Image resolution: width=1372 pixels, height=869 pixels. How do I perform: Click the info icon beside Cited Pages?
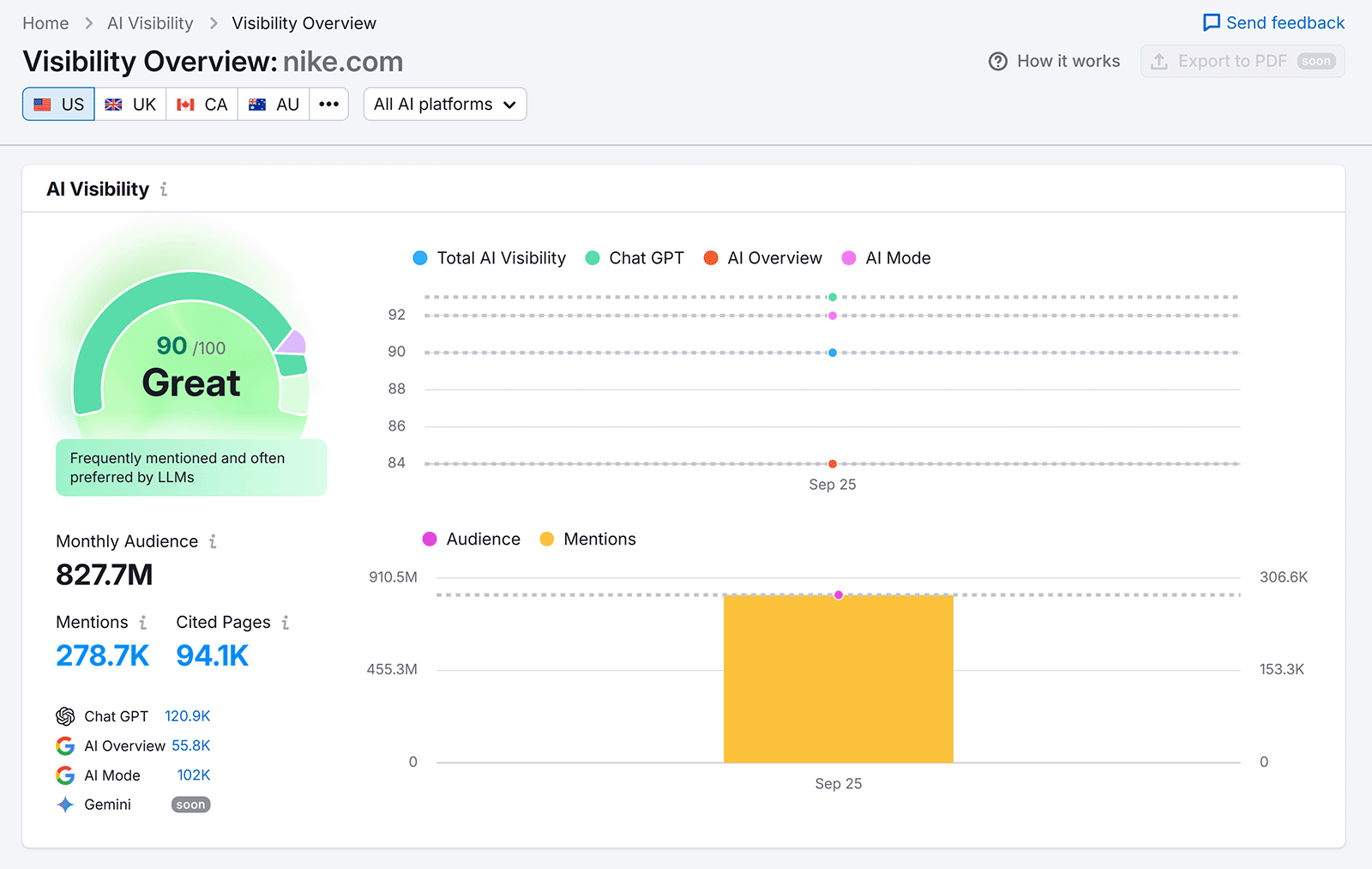point(285,622)
